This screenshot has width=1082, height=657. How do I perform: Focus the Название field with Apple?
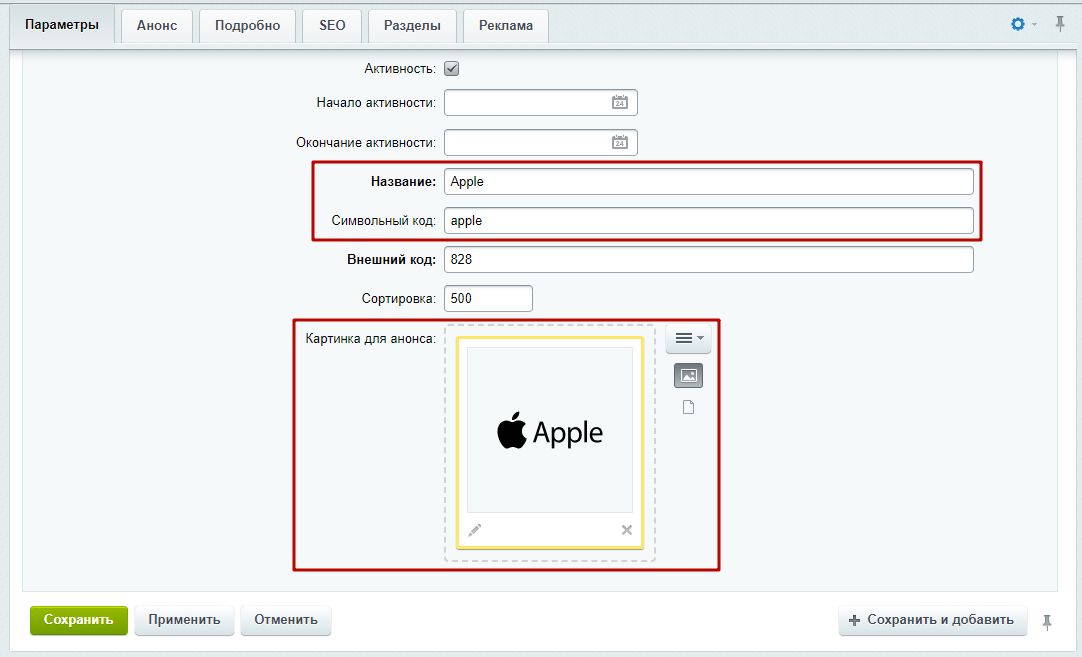pyautogui.click(x=709, y=182)
